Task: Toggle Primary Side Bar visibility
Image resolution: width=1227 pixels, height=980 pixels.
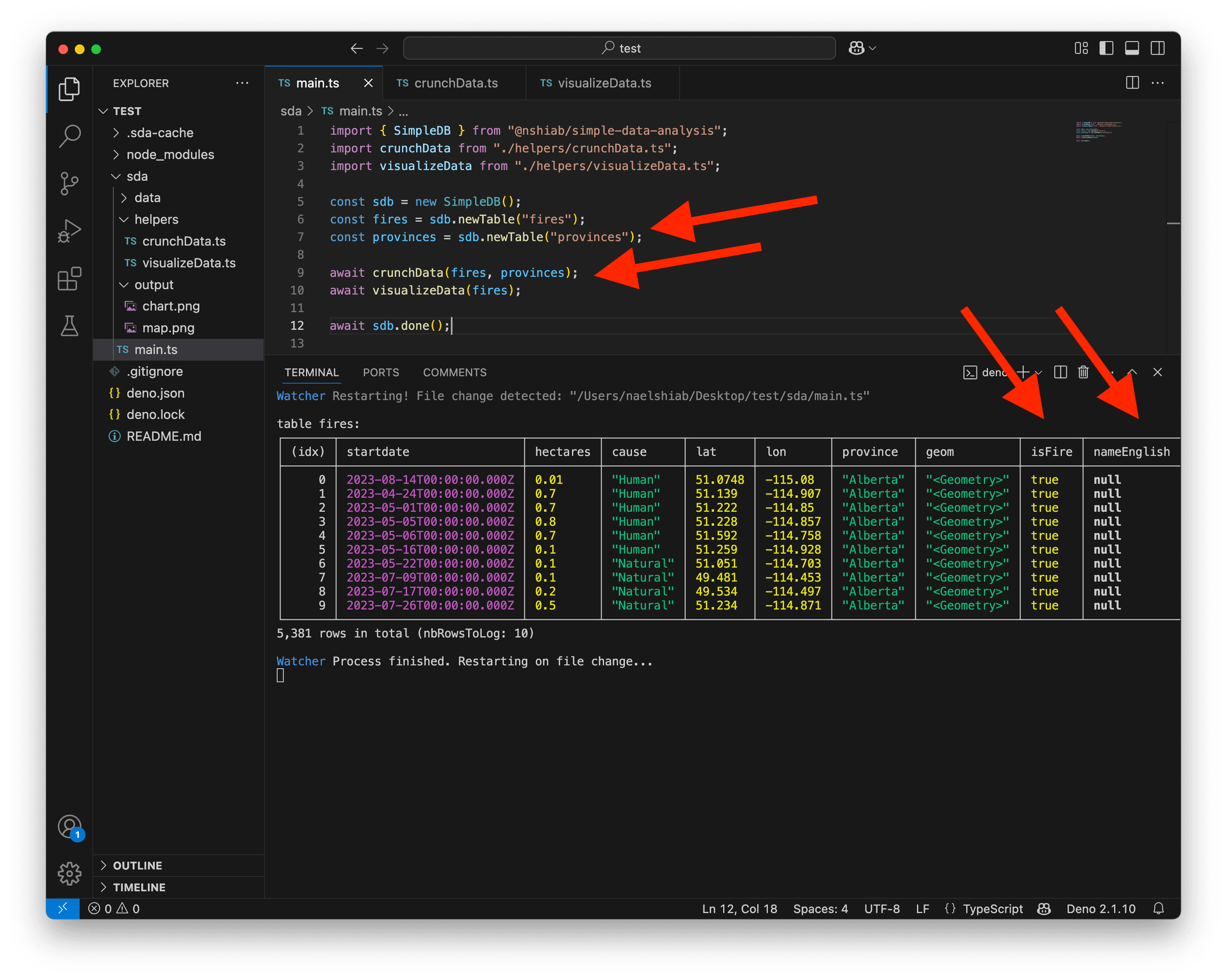Action: 1106,48
